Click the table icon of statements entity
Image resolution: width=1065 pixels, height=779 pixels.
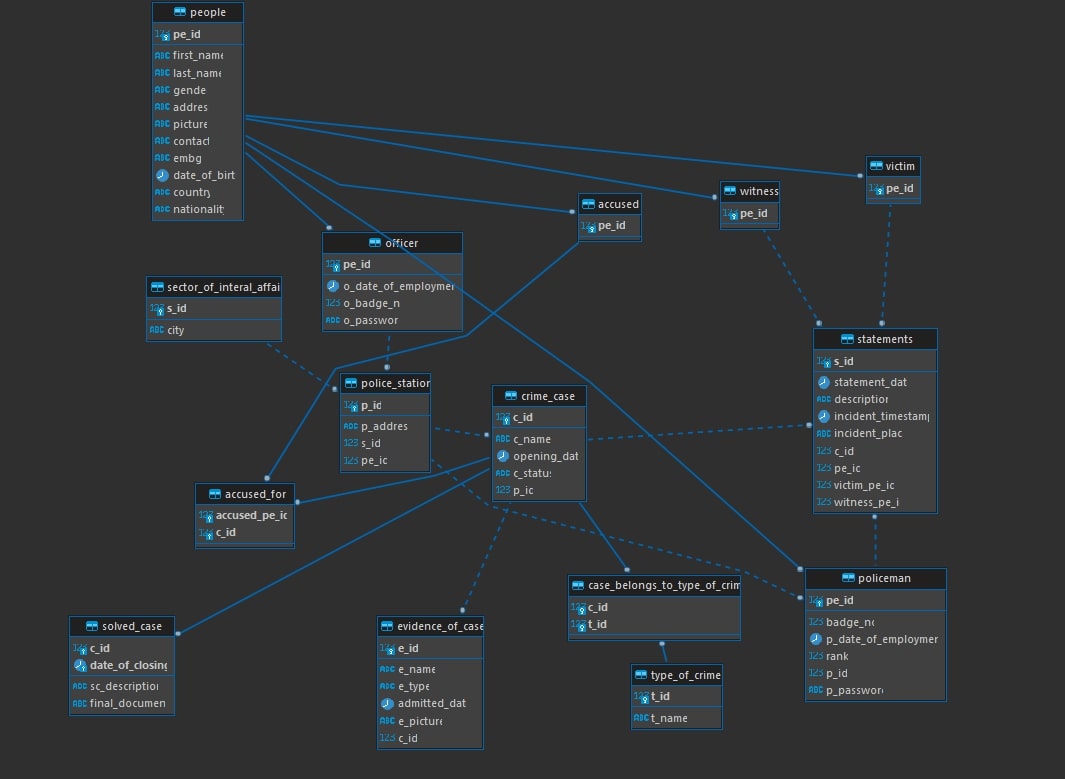847,339
